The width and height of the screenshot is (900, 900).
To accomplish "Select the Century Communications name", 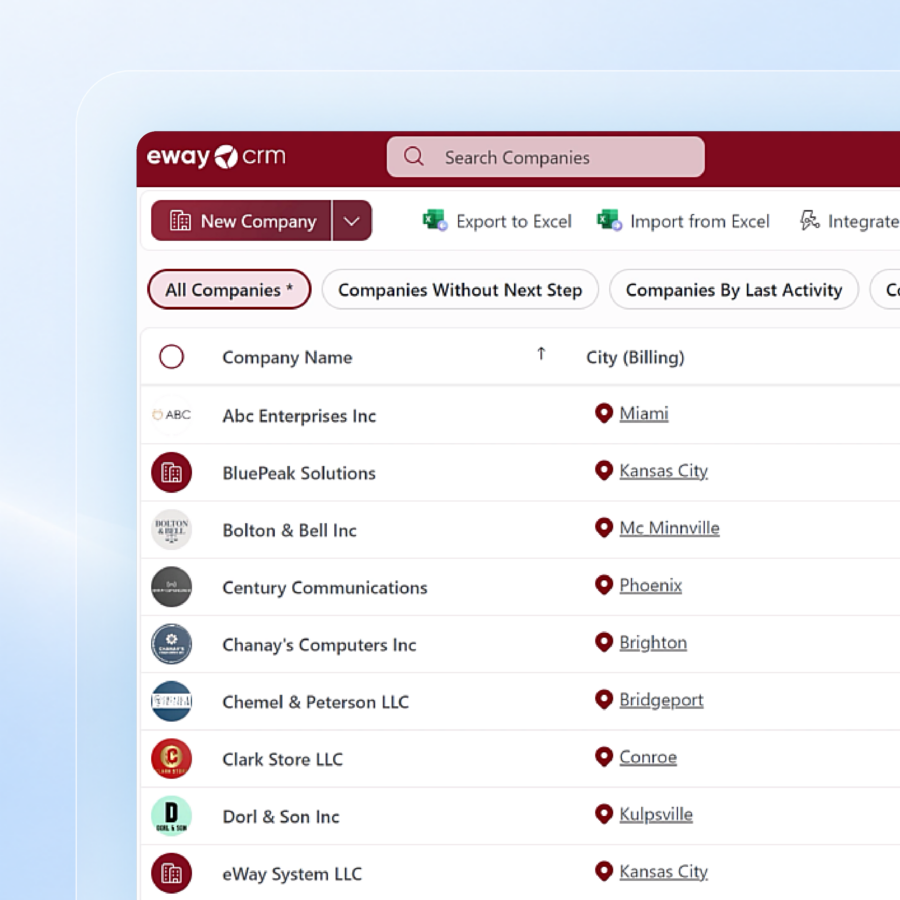I will pyautogui.click(x=325, y=588).
